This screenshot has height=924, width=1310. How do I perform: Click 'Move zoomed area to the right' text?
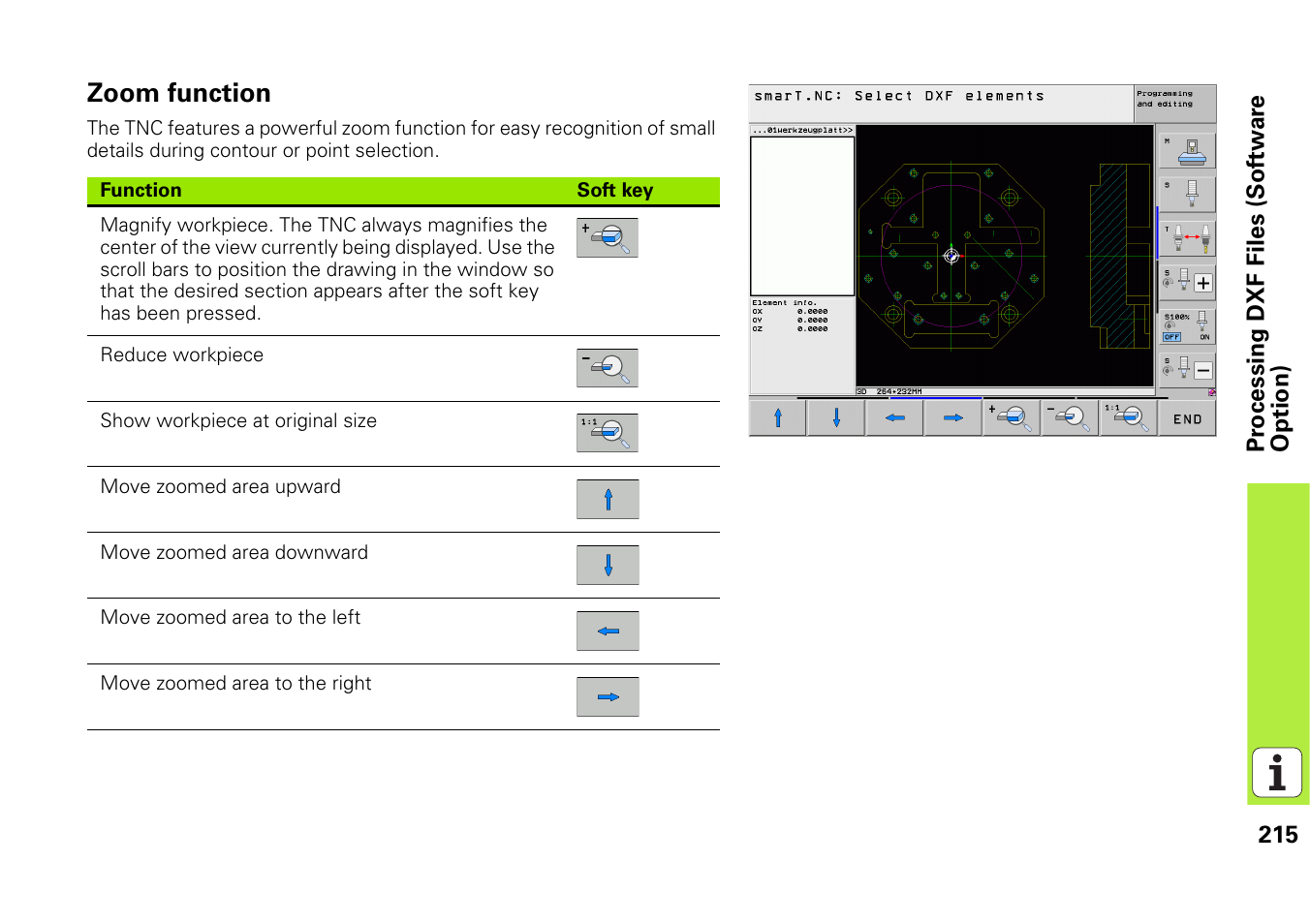click(235, 684)
